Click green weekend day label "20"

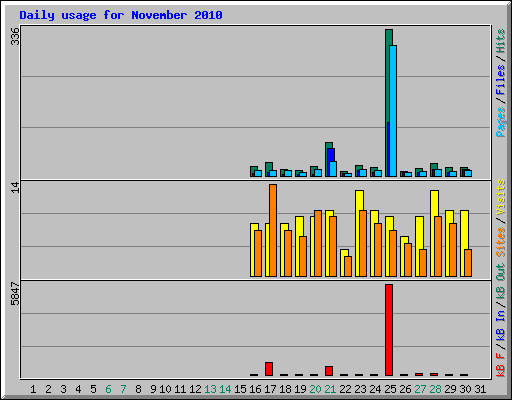coord(315,389)
